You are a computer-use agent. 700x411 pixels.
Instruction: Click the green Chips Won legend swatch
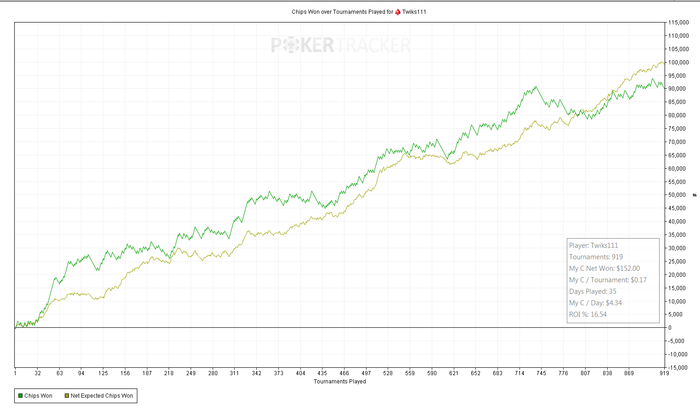[x=20, y=396]
